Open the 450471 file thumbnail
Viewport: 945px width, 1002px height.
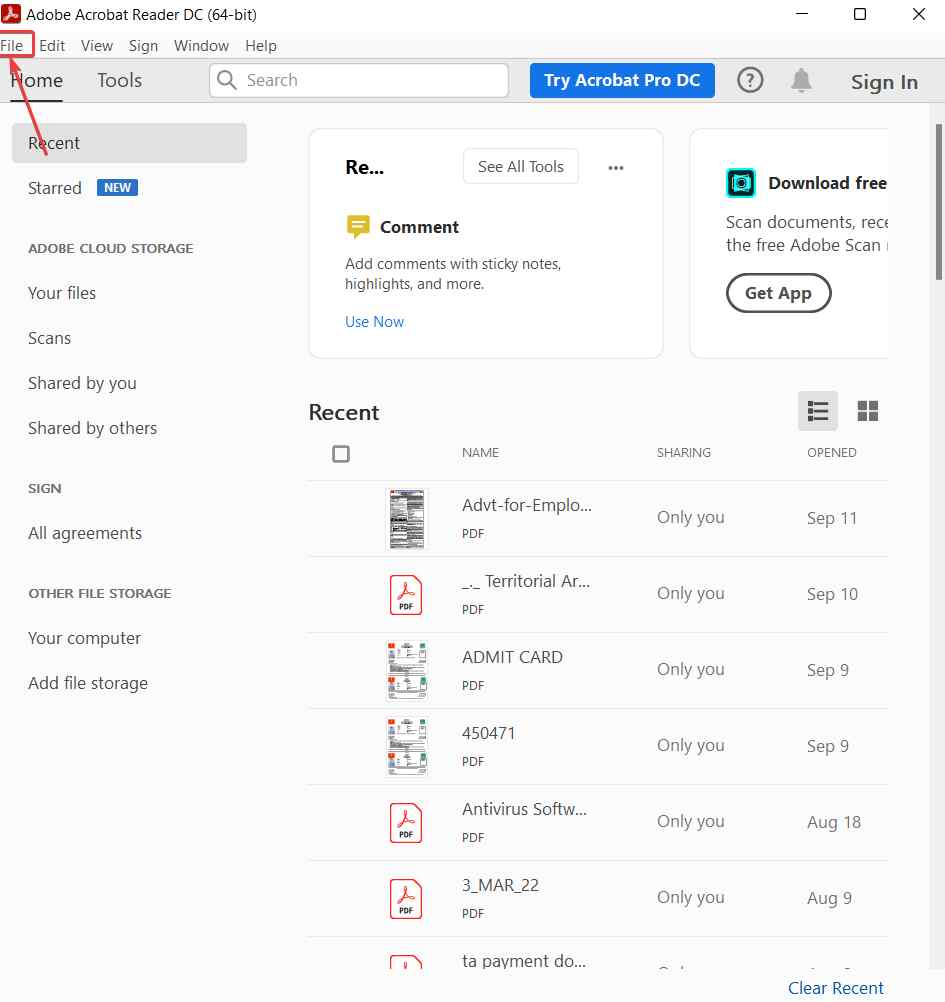407,746
